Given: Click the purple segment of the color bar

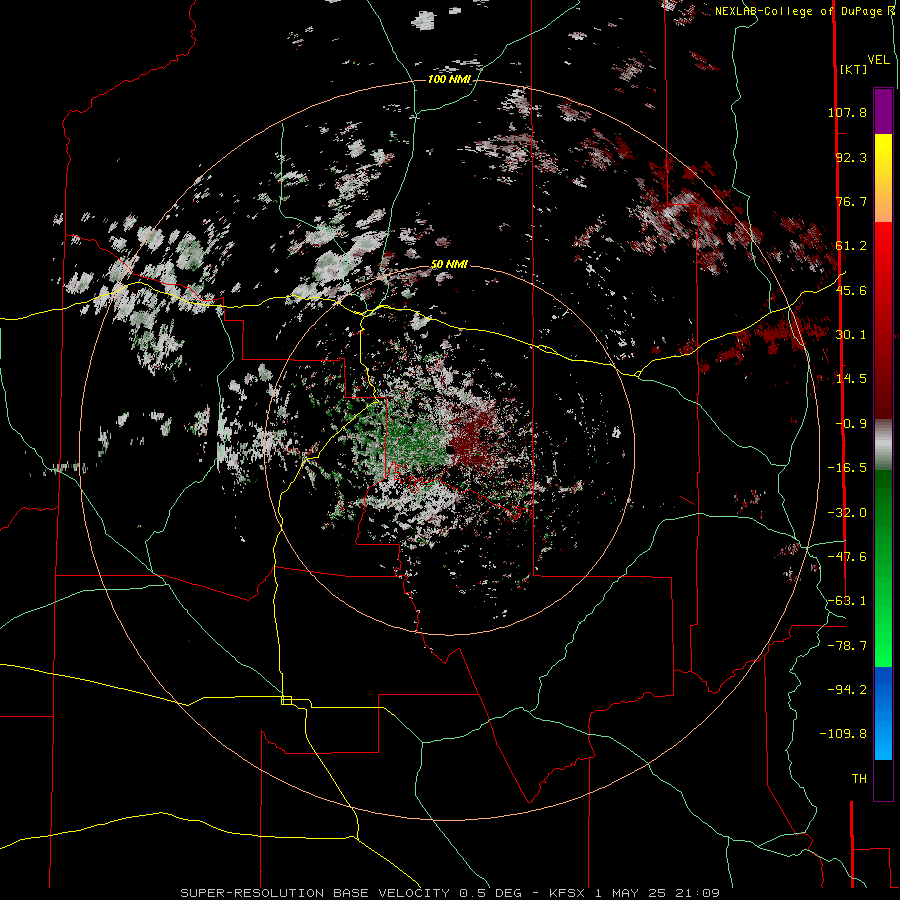Looking at the screenshot, I should click(x=883, y=111).
